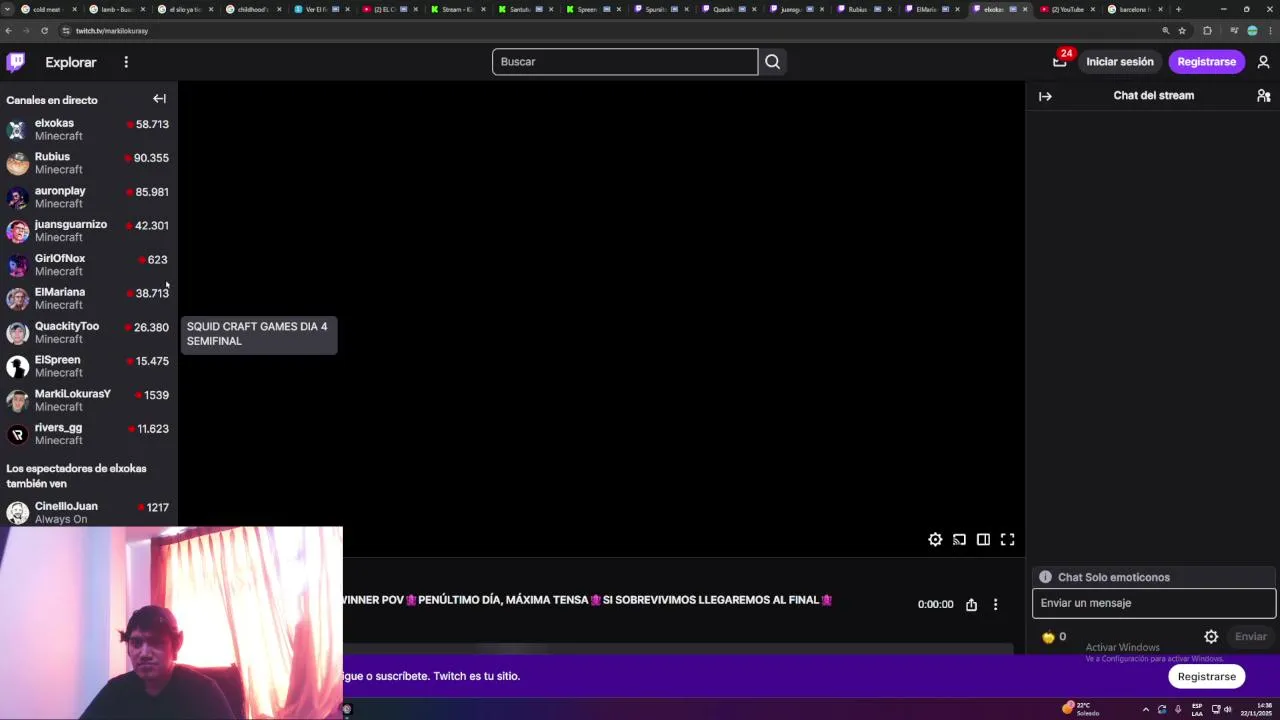Screen dimensions: 1280x720
Task: Select GirlOfNox channel in sidebar
Action: point(88,265)
